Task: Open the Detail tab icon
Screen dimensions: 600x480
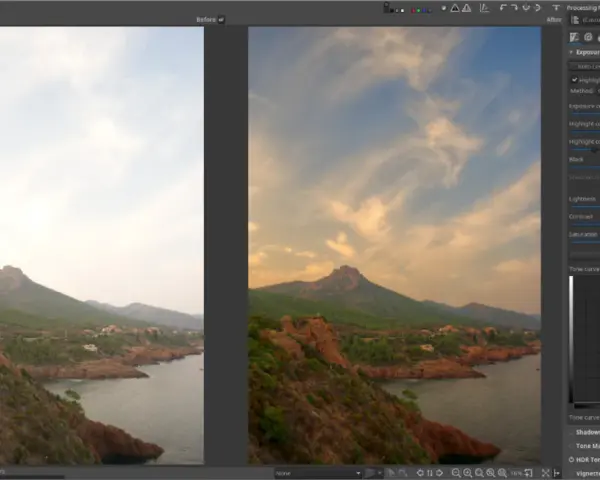Action: point(588,37)
